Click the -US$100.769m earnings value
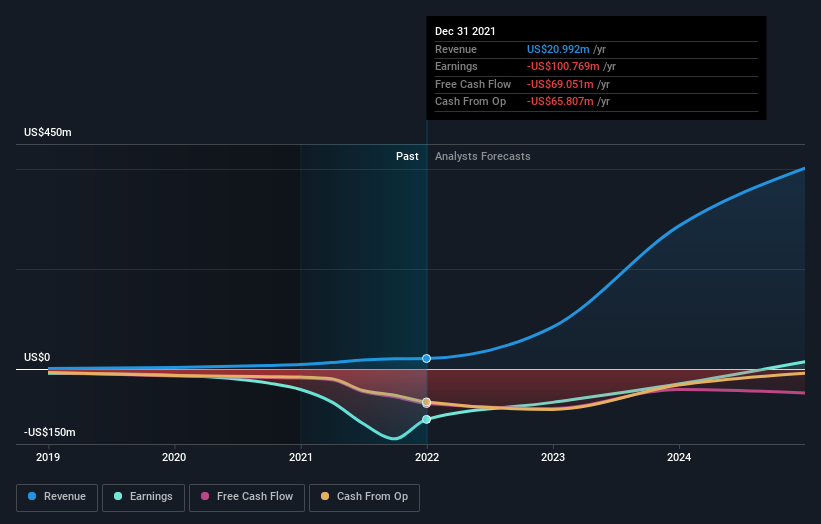The image size is (821, 524). [x=563, y=66]
